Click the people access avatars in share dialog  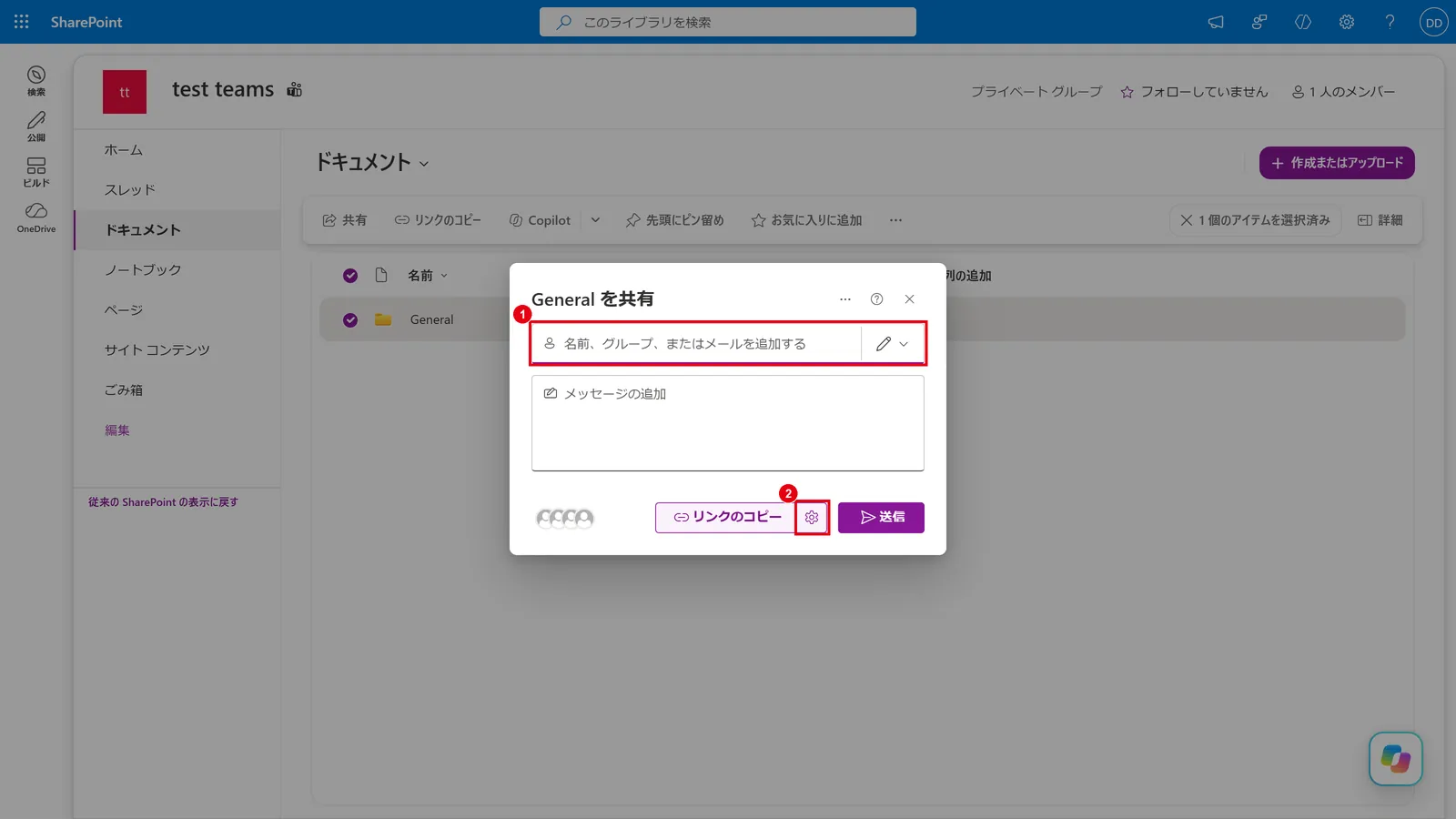point(565,519)
